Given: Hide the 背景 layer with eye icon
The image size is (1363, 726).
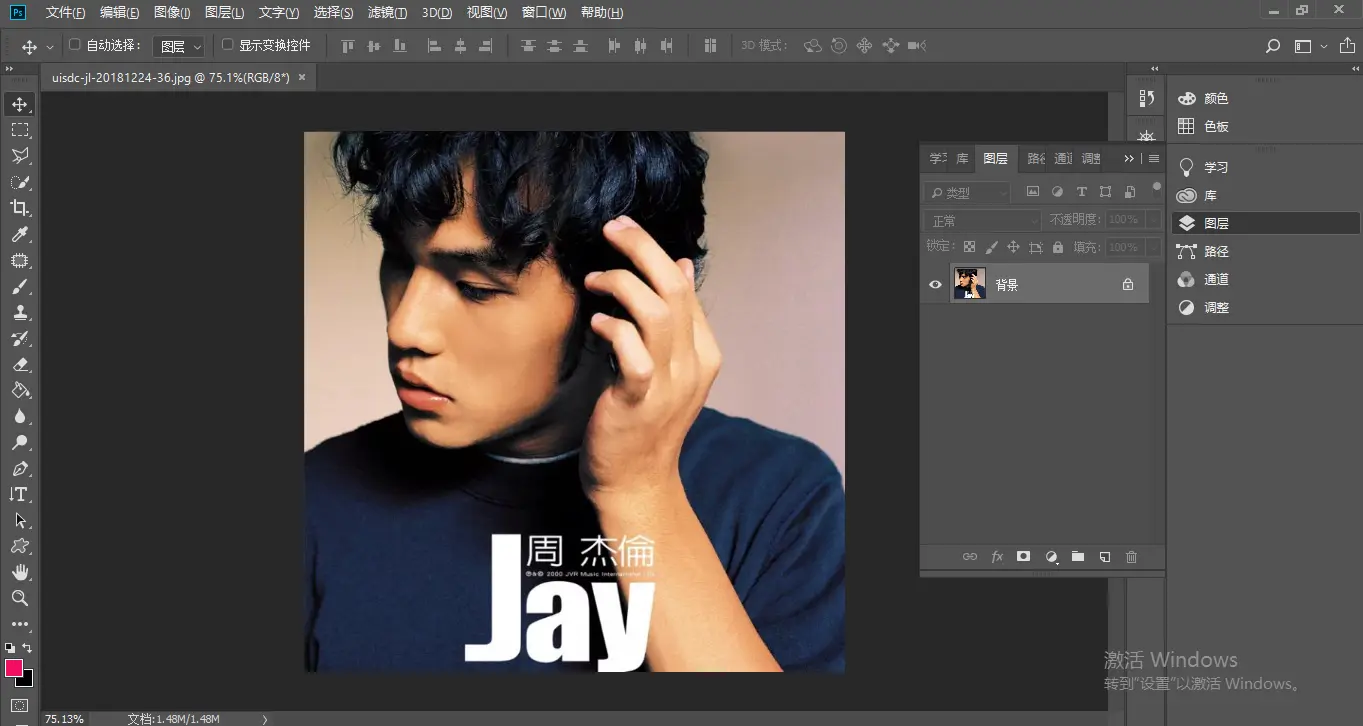Looking at the screenshot, I should [x=935, y=285].
